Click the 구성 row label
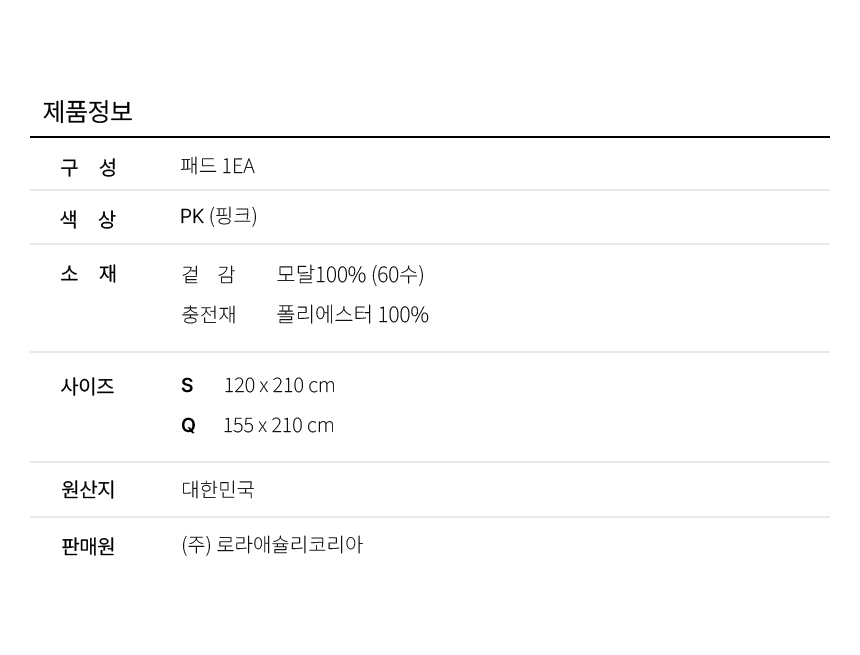 pos(88,167)
